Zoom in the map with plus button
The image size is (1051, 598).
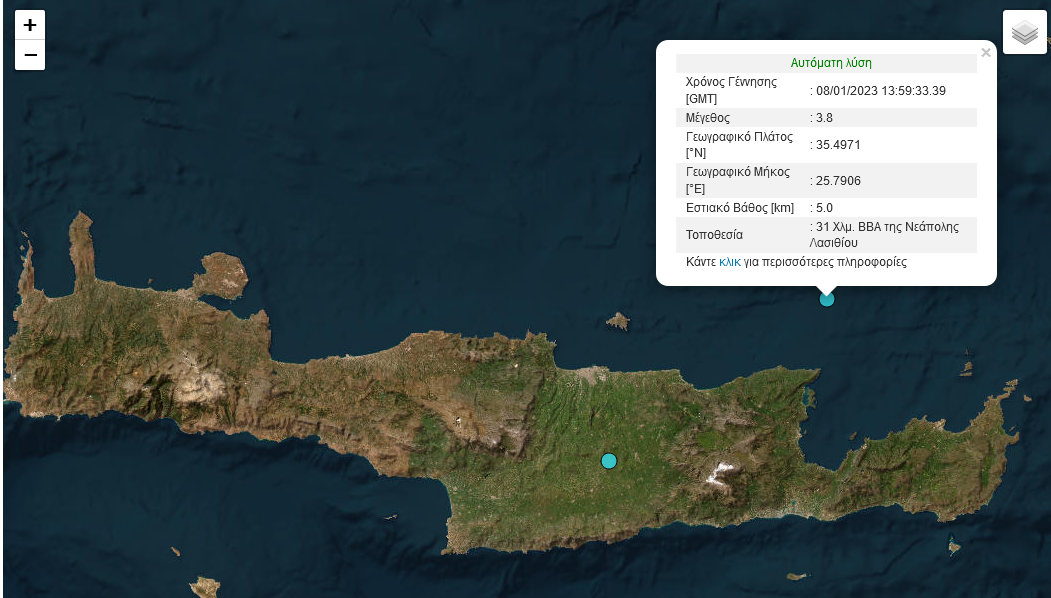(30, 26)
